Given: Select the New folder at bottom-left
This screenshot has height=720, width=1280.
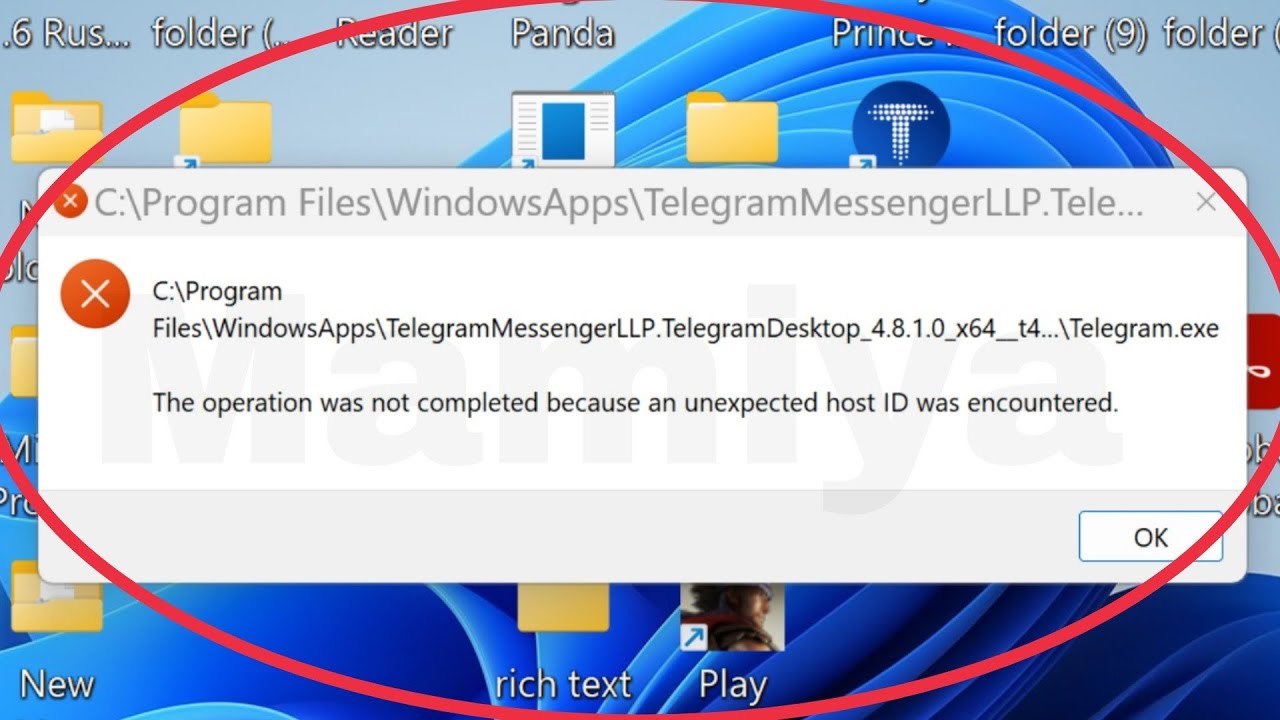Looking at the screenshot, I should pos(57,597).
